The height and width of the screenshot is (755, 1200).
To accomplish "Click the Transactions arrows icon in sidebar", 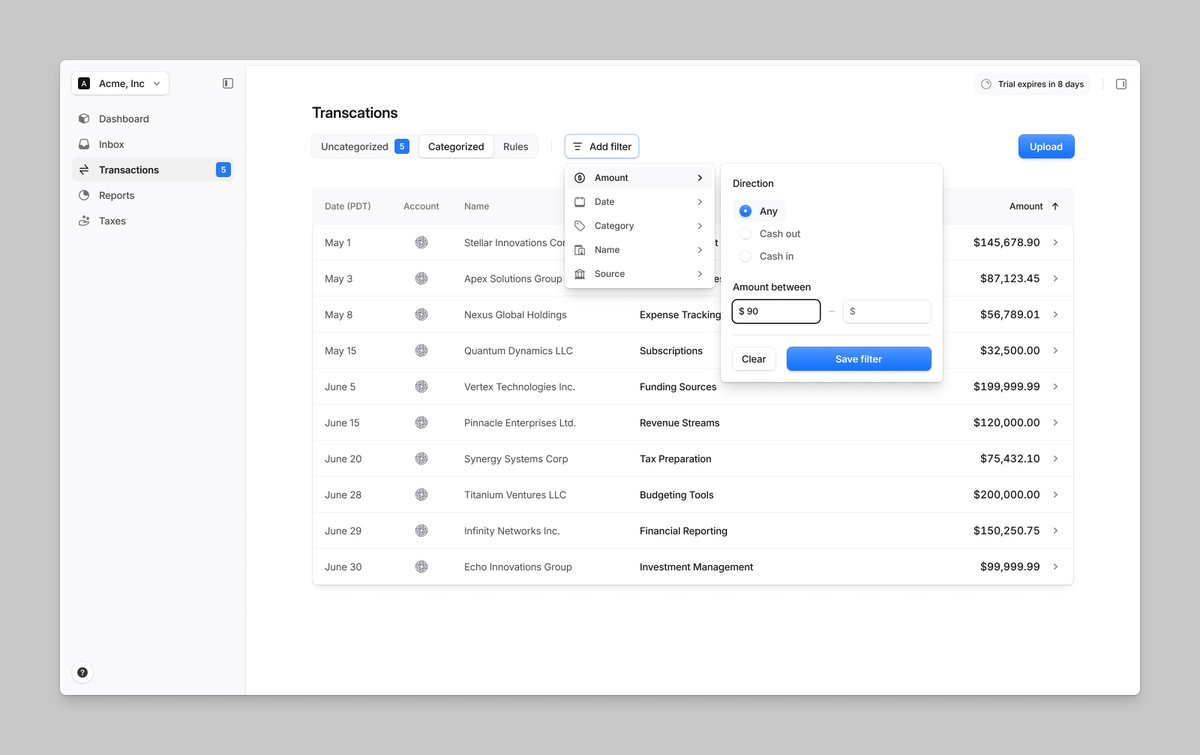I will [84, 170].
